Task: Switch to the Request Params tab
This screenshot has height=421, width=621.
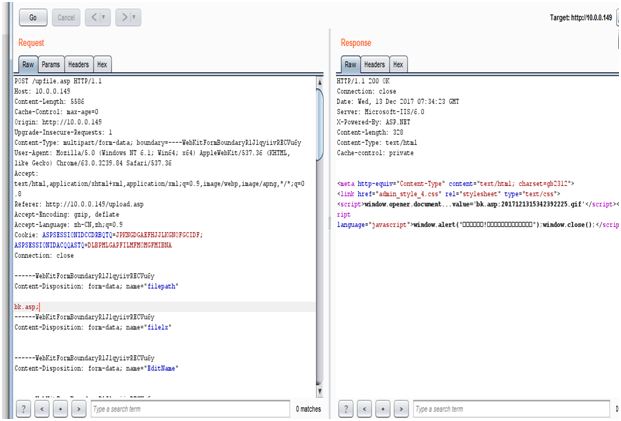Action: [51, 64]
